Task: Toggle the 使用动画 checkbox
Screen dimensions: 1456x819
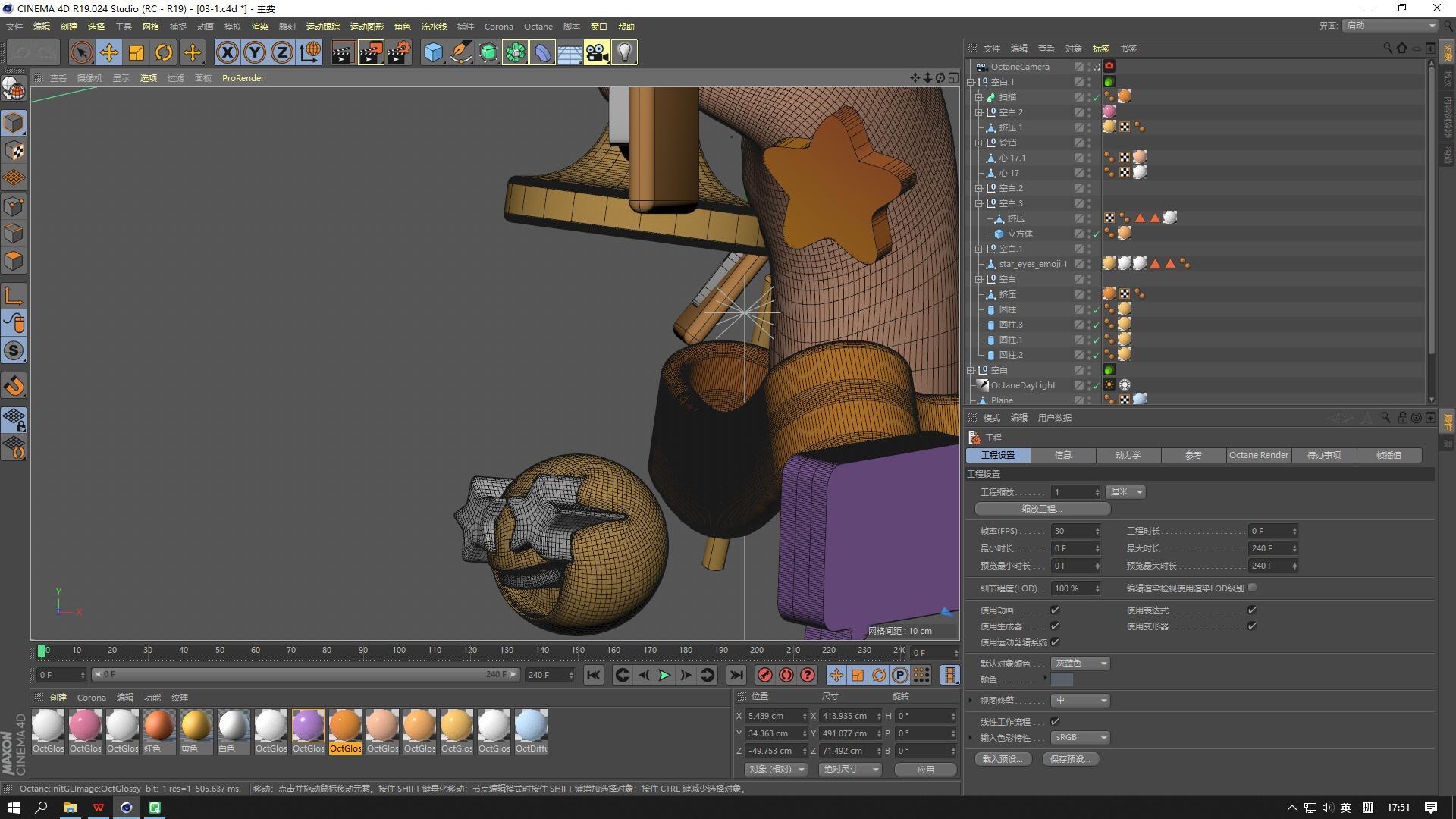Action: click(x=1055, y=610)
